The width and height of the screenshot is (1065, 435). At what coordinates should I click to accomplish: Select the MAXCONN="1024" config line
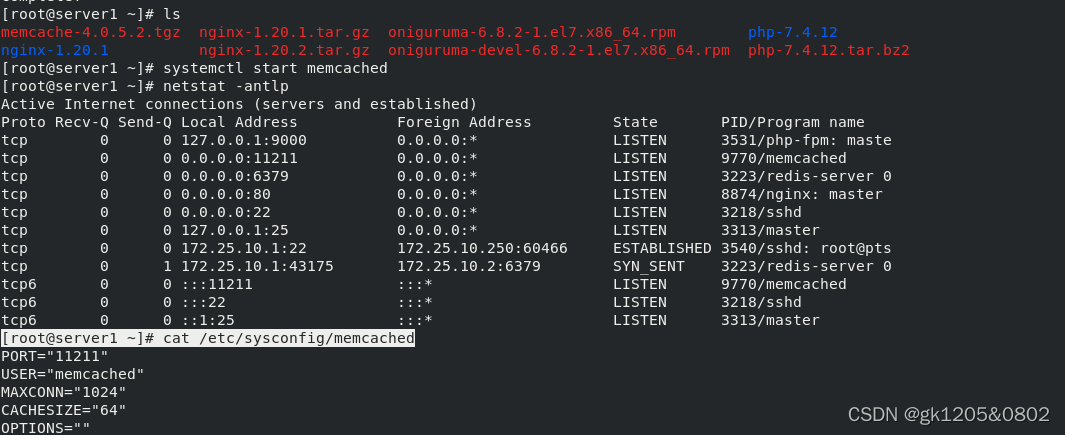pos(64,392)
